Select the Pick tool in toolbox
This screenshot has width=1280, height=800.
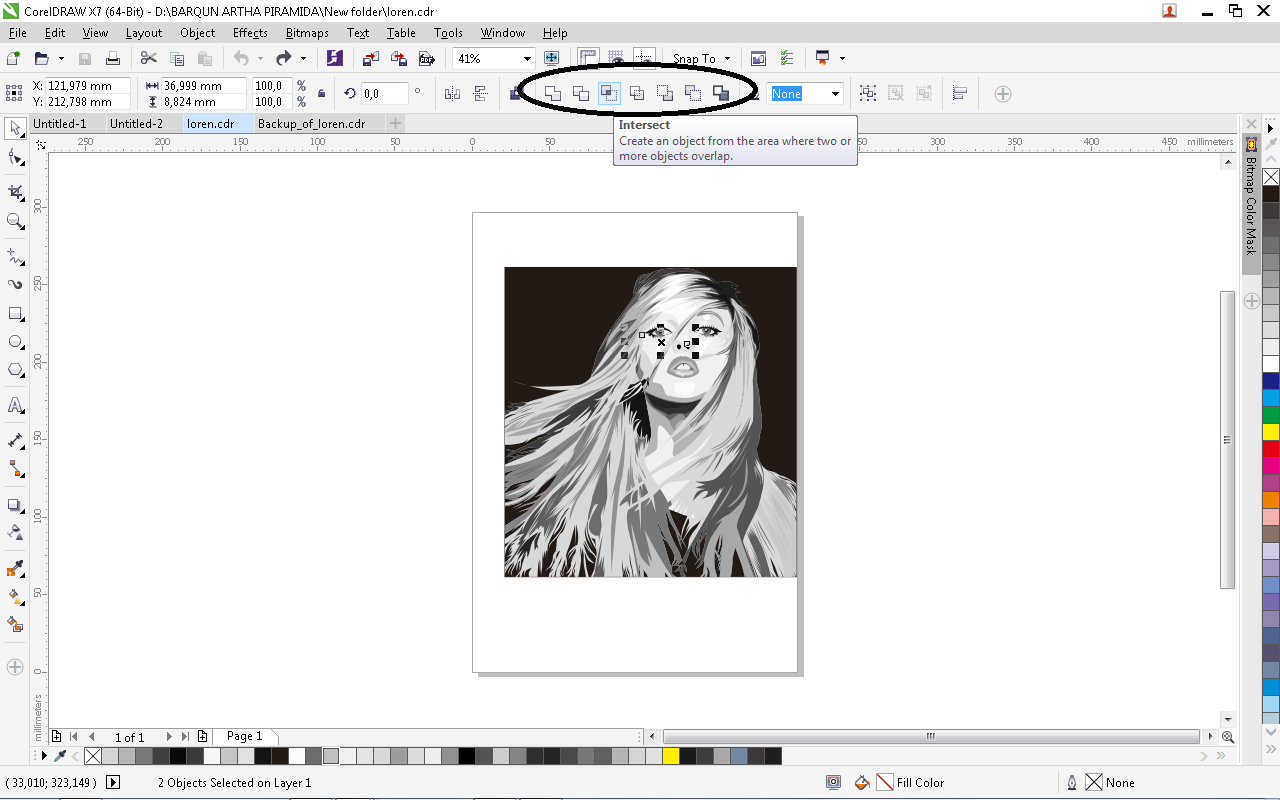coord(15,128)
